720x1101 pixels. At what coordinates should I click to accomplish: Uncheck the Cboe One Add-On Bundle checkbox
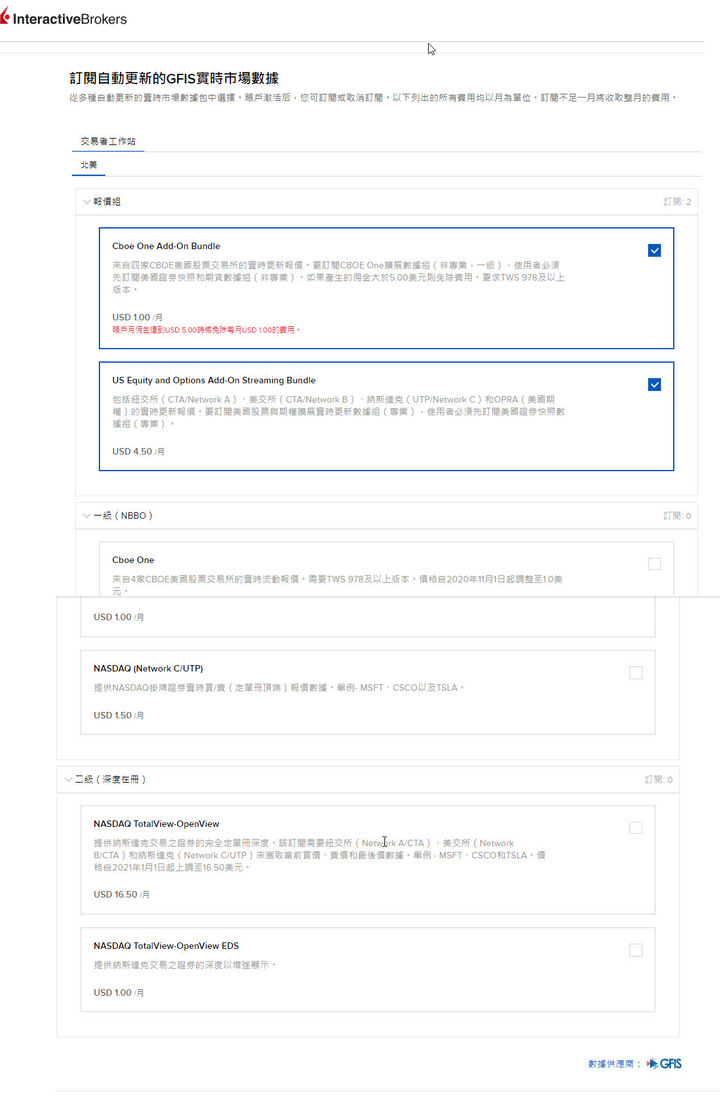click(x=654, y=251)
